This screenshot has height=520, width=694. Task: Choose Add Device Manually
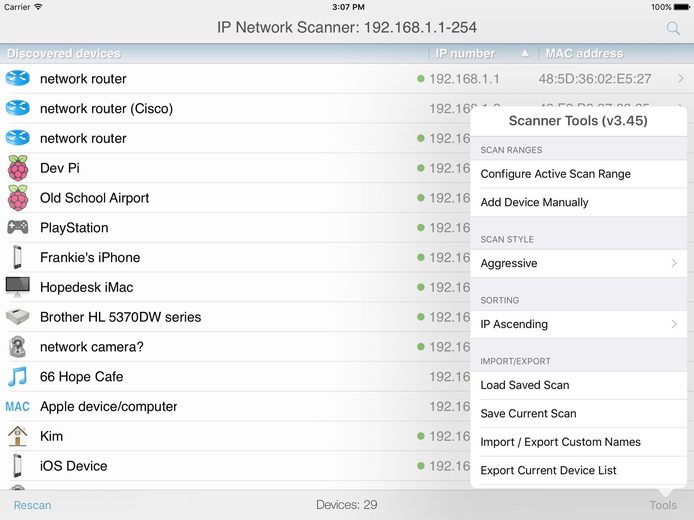(x=578, y=202)
